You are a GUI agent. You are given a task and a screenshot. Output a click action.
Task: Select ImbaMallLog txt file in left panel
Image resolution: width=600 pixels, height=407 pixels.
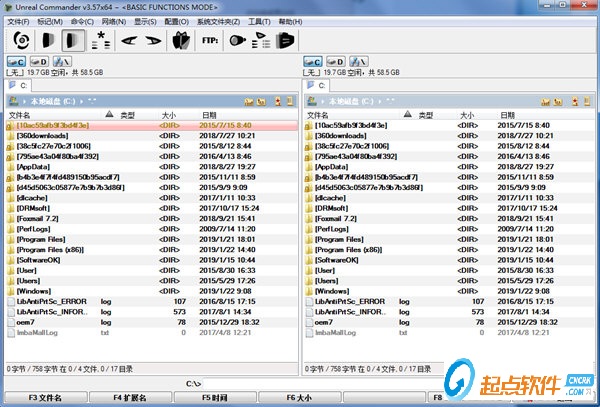coord(152,332)
